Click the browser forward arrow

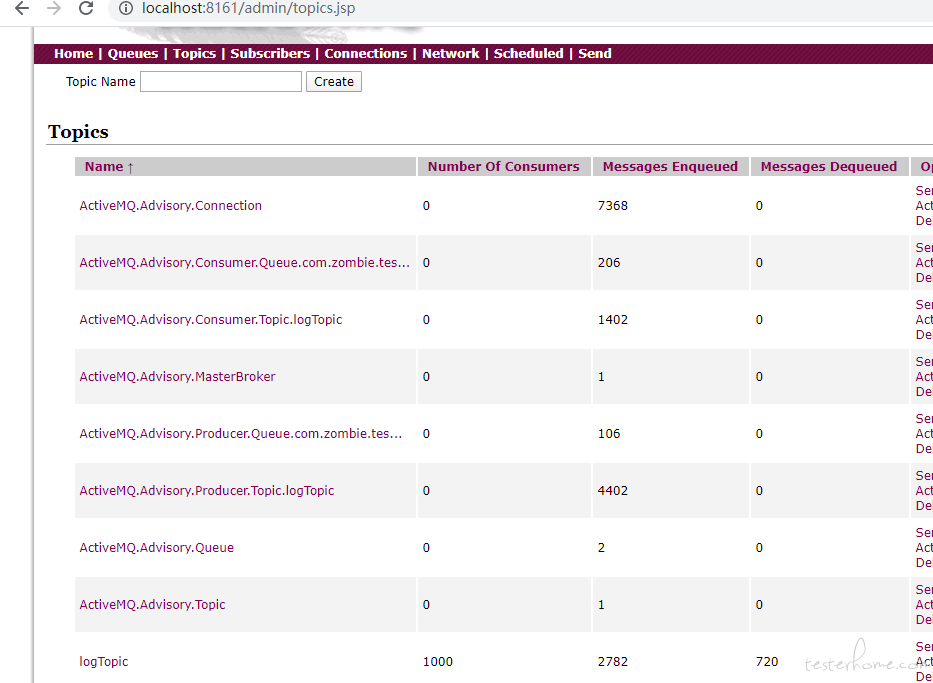pyautogui.click(x=54, y=9)
